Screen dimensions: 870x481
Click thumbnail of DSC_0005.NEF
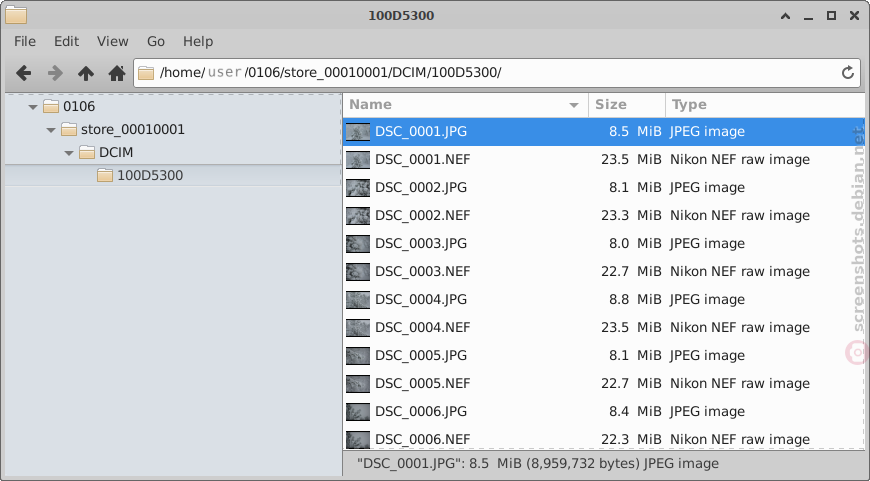358,384
